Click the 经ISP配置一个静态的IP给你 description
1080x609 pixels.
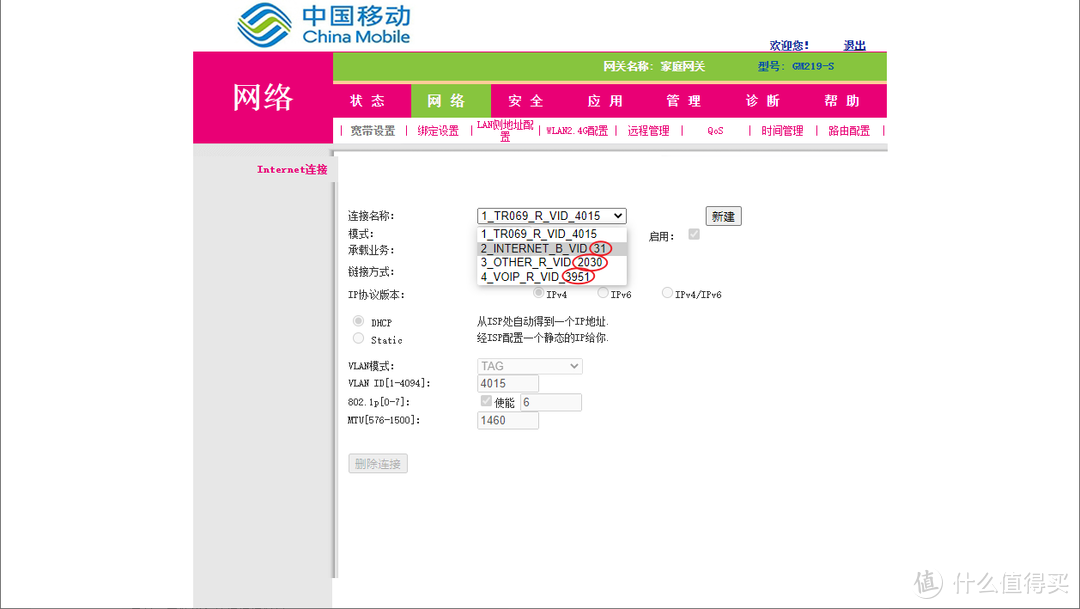tap(543, 338)
